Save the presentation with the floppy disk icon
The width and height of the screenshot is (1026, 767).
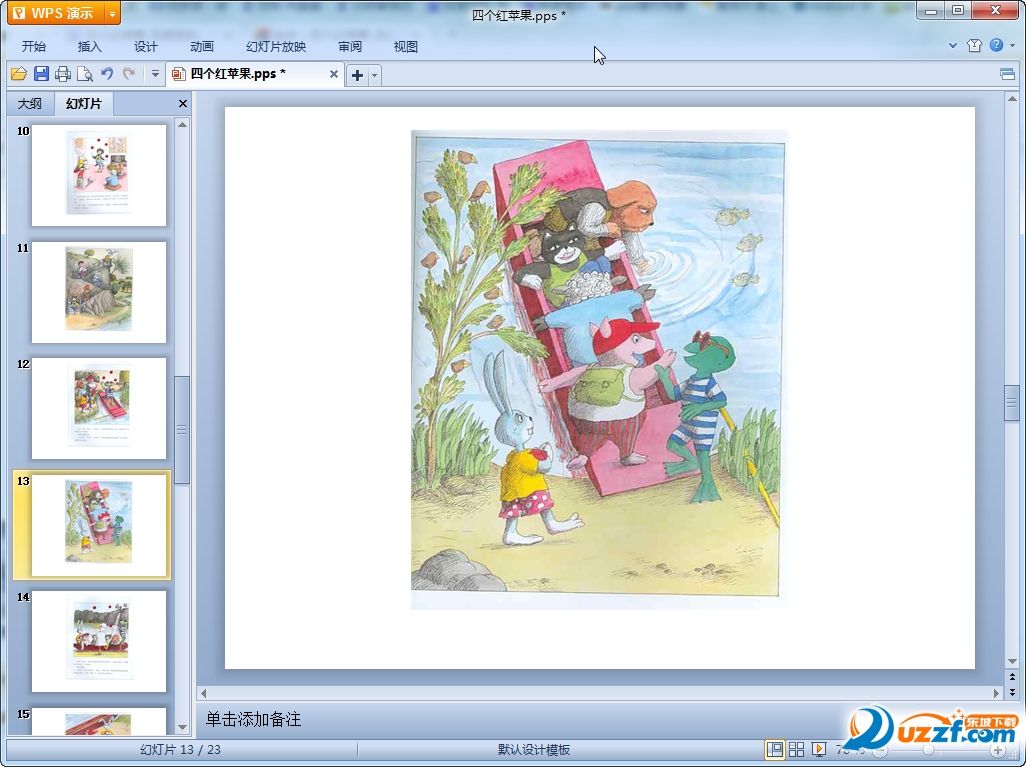click(x=41, y=74)
